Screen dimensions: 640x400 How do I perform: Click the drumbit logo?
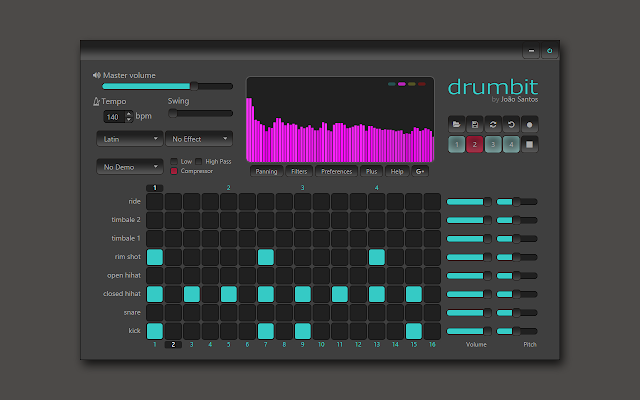tap(493, 87)
